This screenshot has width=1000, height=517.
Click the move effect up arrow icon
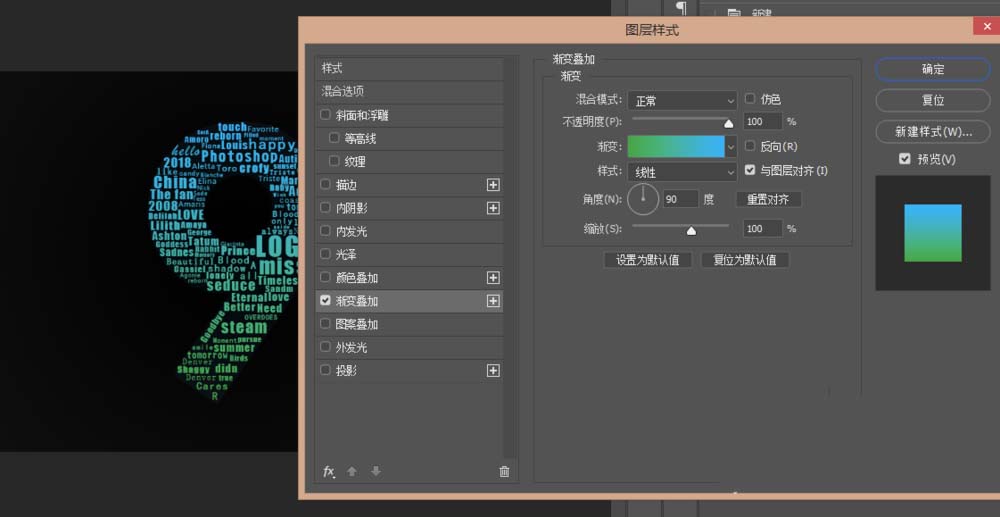[x=352, y=472]
